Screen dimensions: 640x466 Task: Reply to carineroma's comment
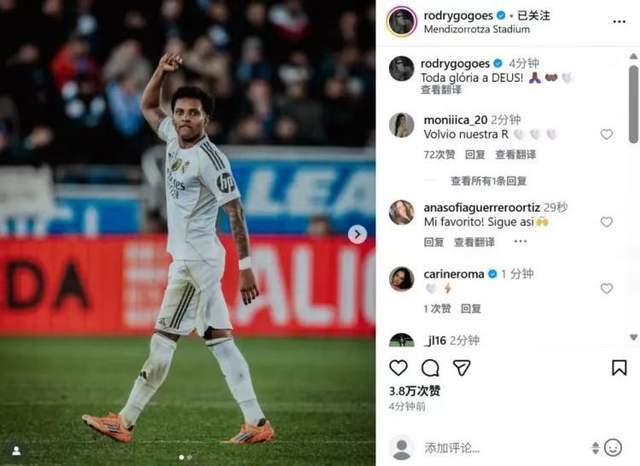coord(471,308)
